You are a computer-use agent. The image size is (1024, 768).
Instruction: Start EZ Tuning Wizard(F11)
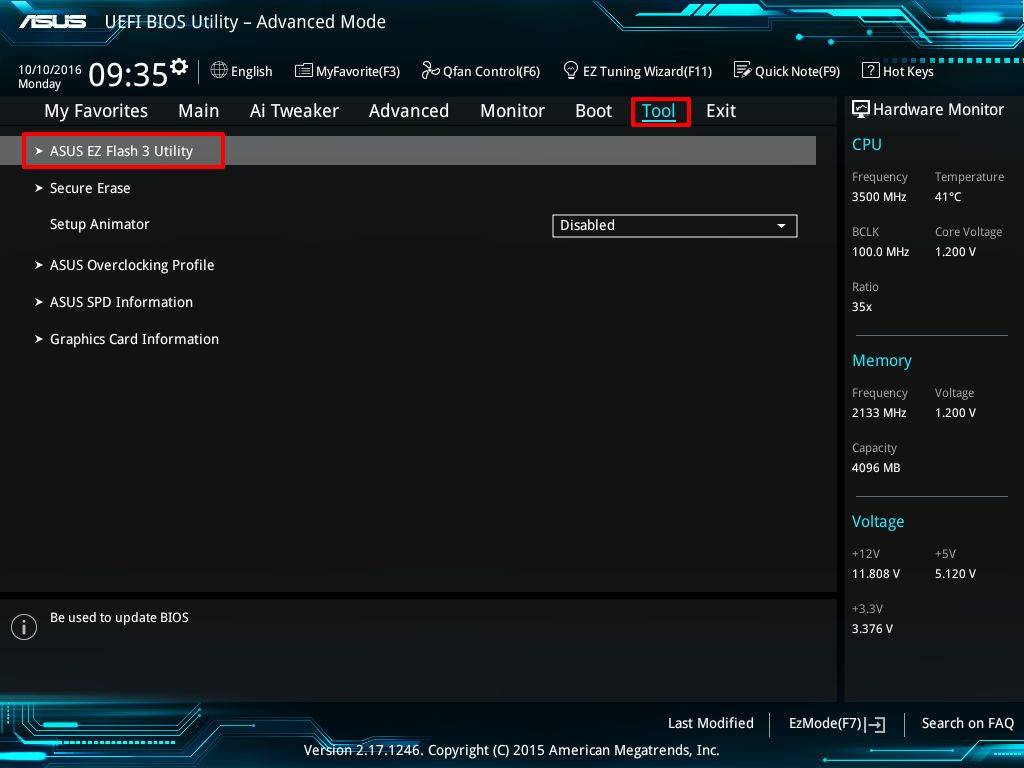point(647,71)
